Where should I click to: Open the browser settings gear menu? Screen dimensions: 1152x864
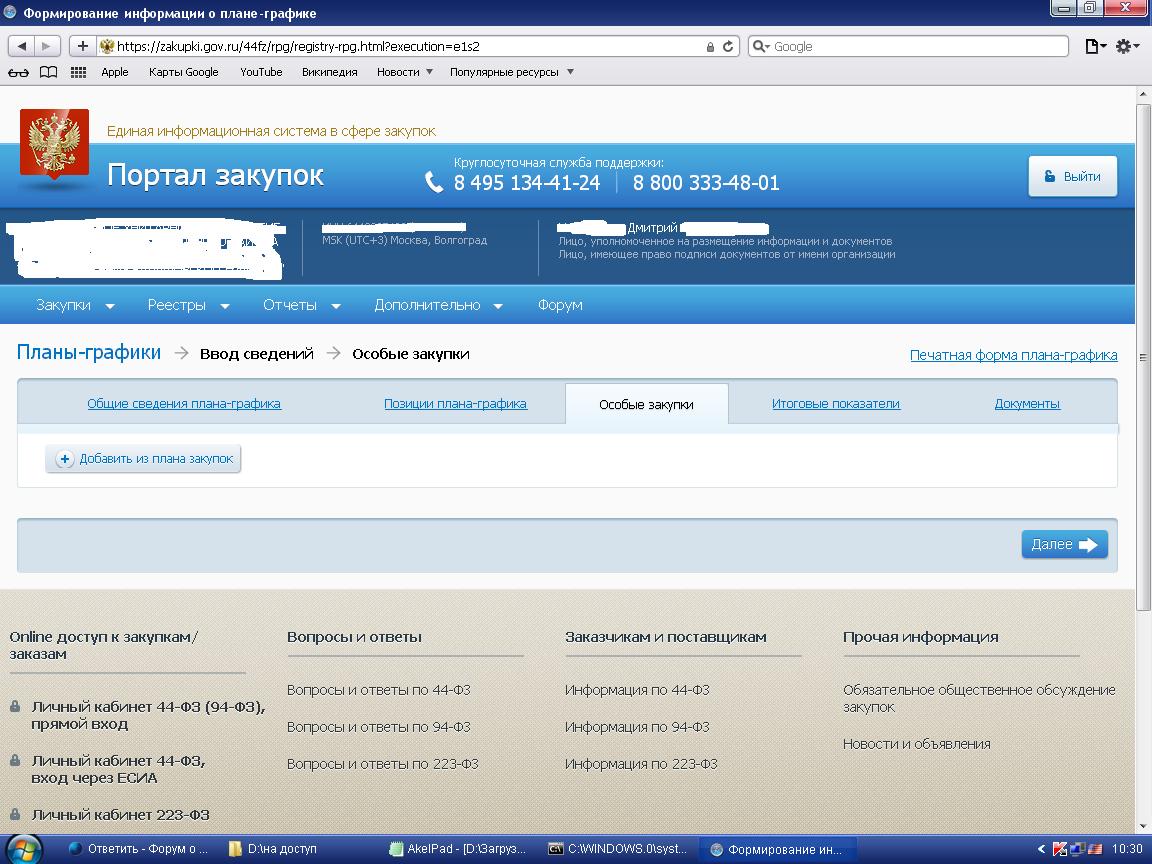pyautogui.click(x=1127, y=46)
